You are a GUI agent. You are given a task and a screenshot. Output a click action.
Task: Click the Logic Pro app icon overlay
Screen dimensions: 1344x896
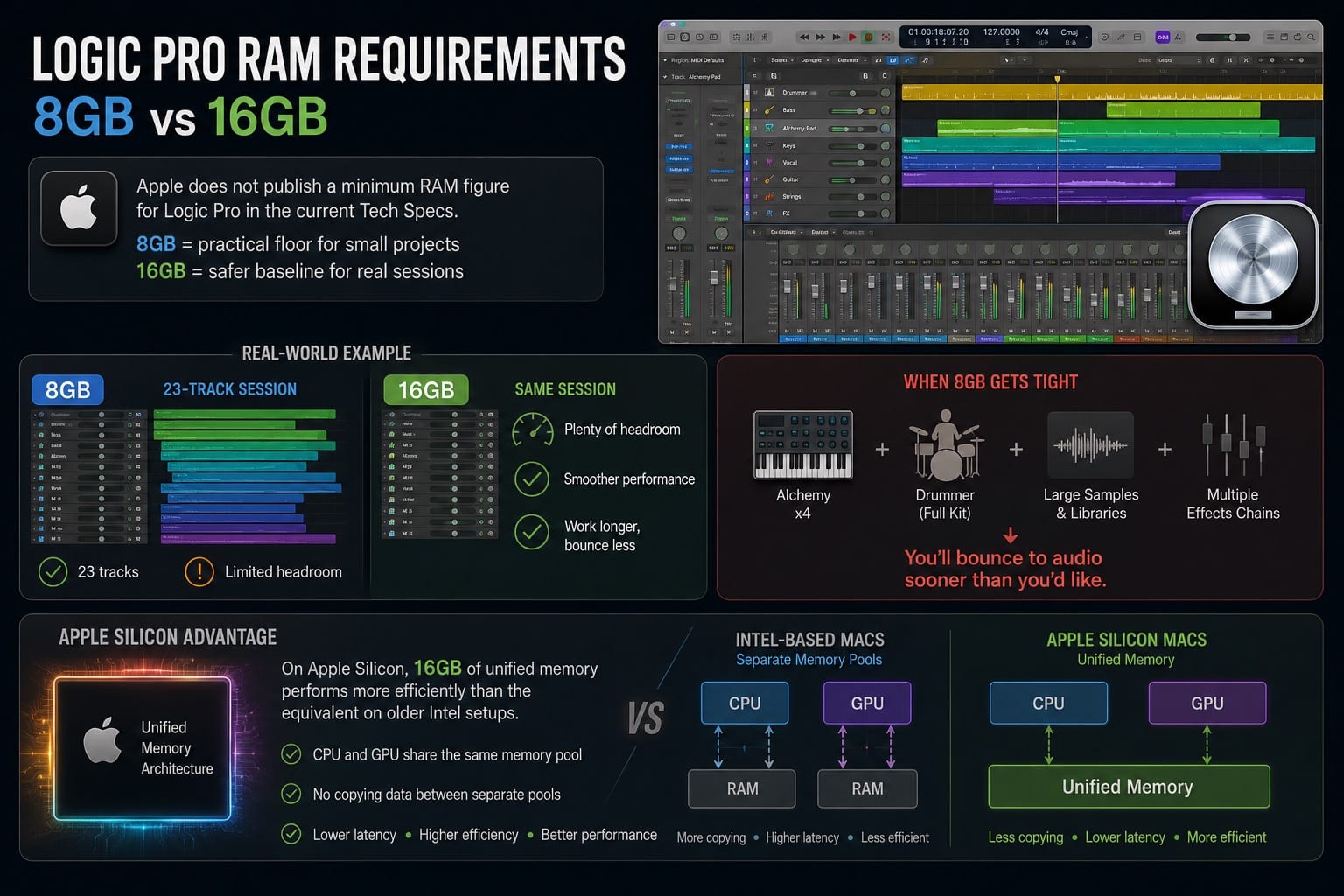tap(1253, 264)
